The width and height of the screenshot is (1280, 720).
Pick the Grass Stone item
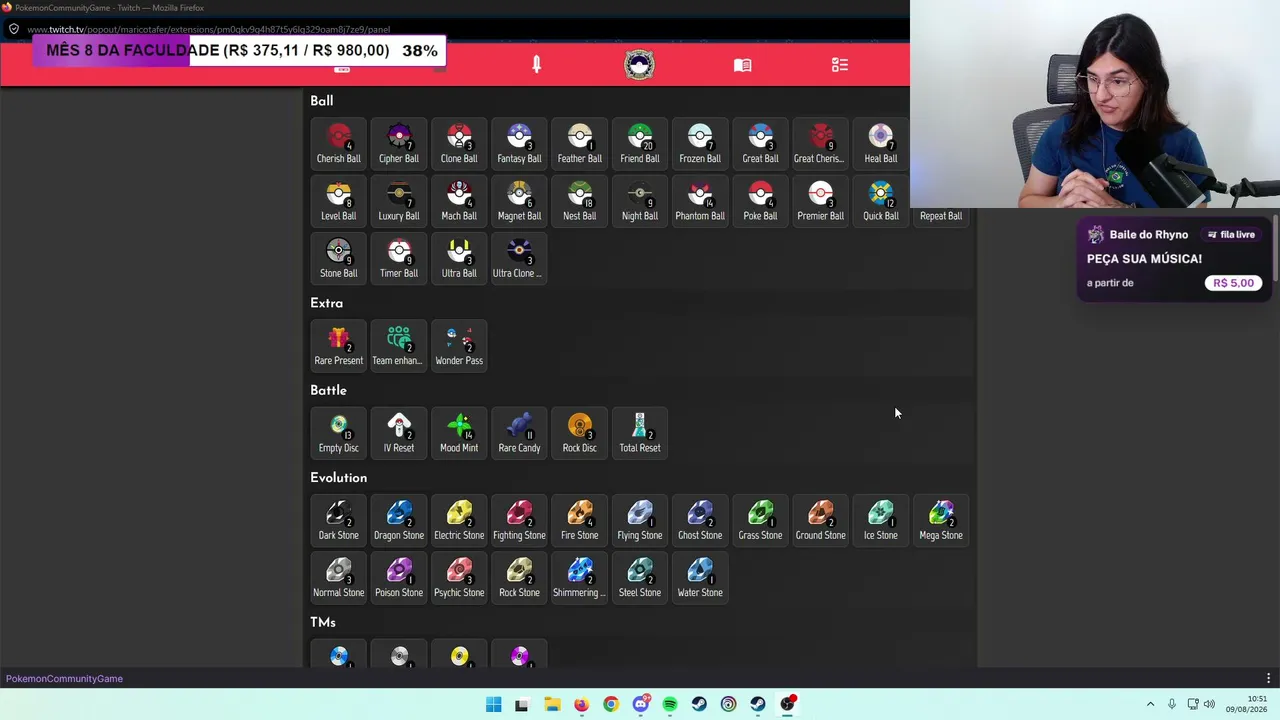(760, 520)
